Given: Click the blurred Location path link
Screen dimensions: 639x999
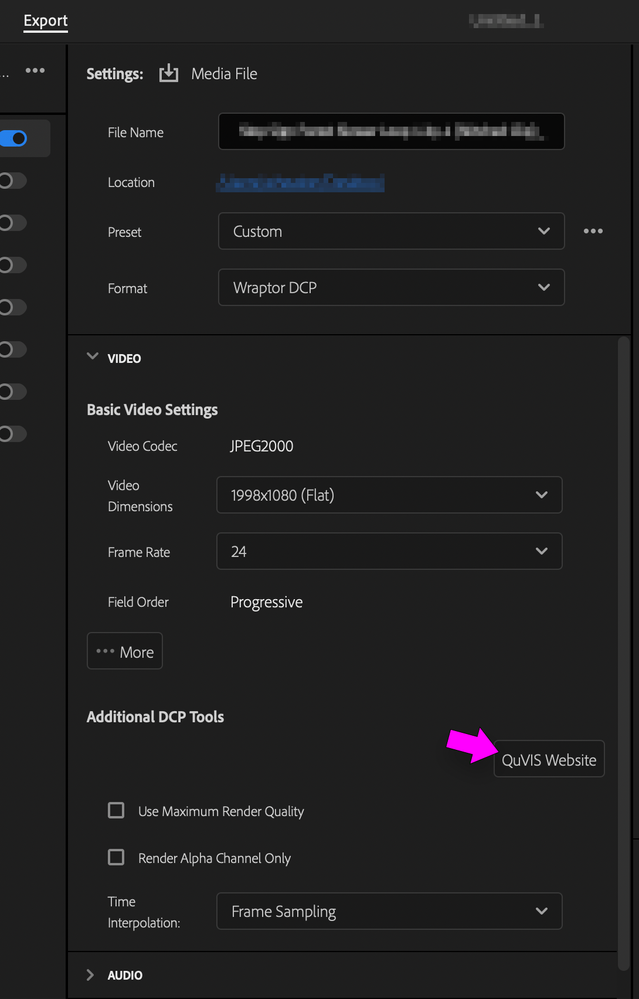Looking at the screenshot, I should (x=300, y=183).
